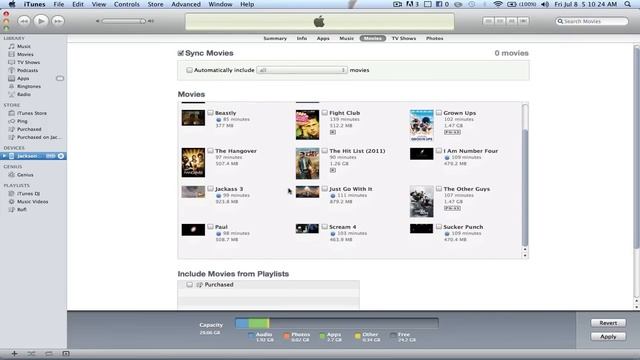
Task: Switch to the Summary tab
Action: 275,38
